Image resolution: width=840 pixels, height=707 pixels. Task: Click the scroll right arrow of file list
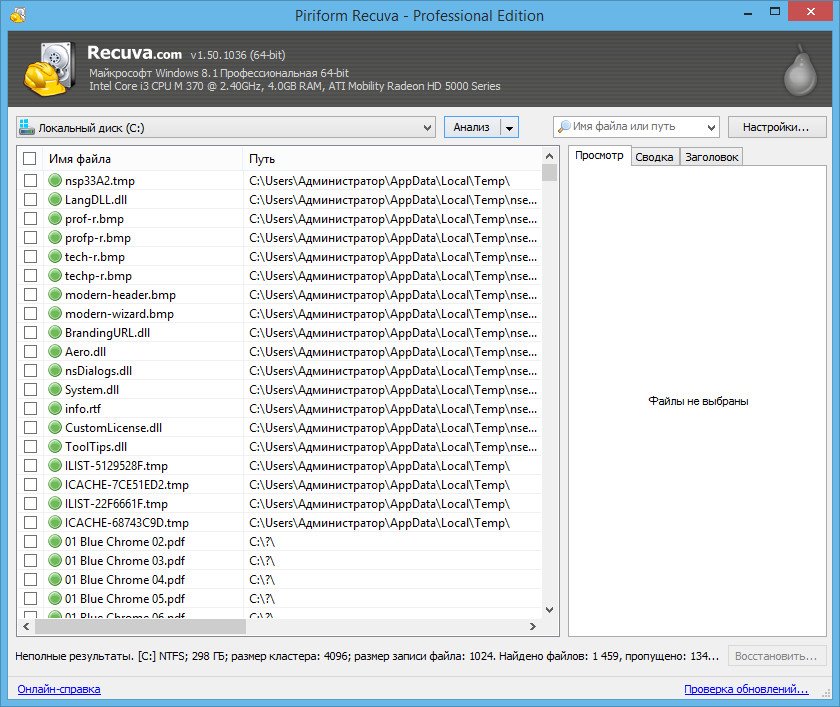tap(532, 626)
